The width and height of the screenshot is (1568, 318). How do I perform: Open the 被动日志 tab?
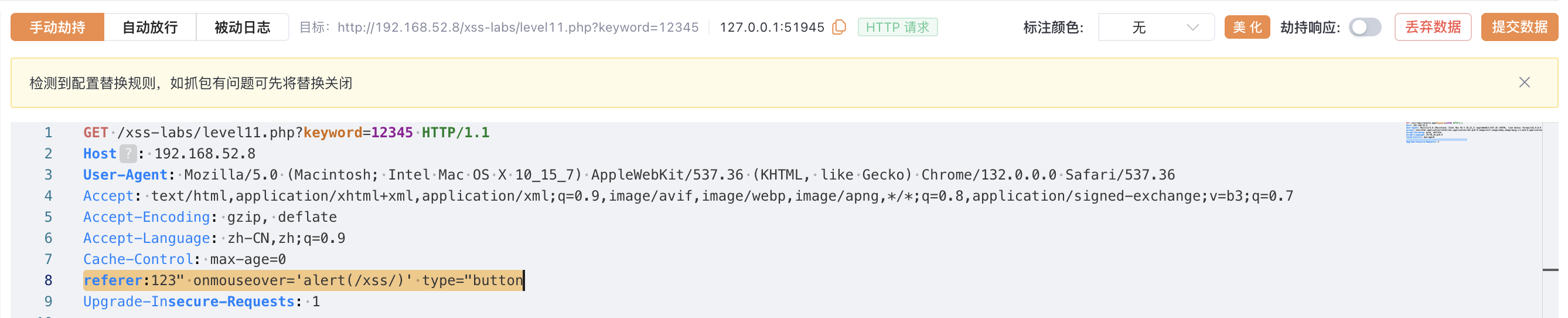click(x=242, y=28)
